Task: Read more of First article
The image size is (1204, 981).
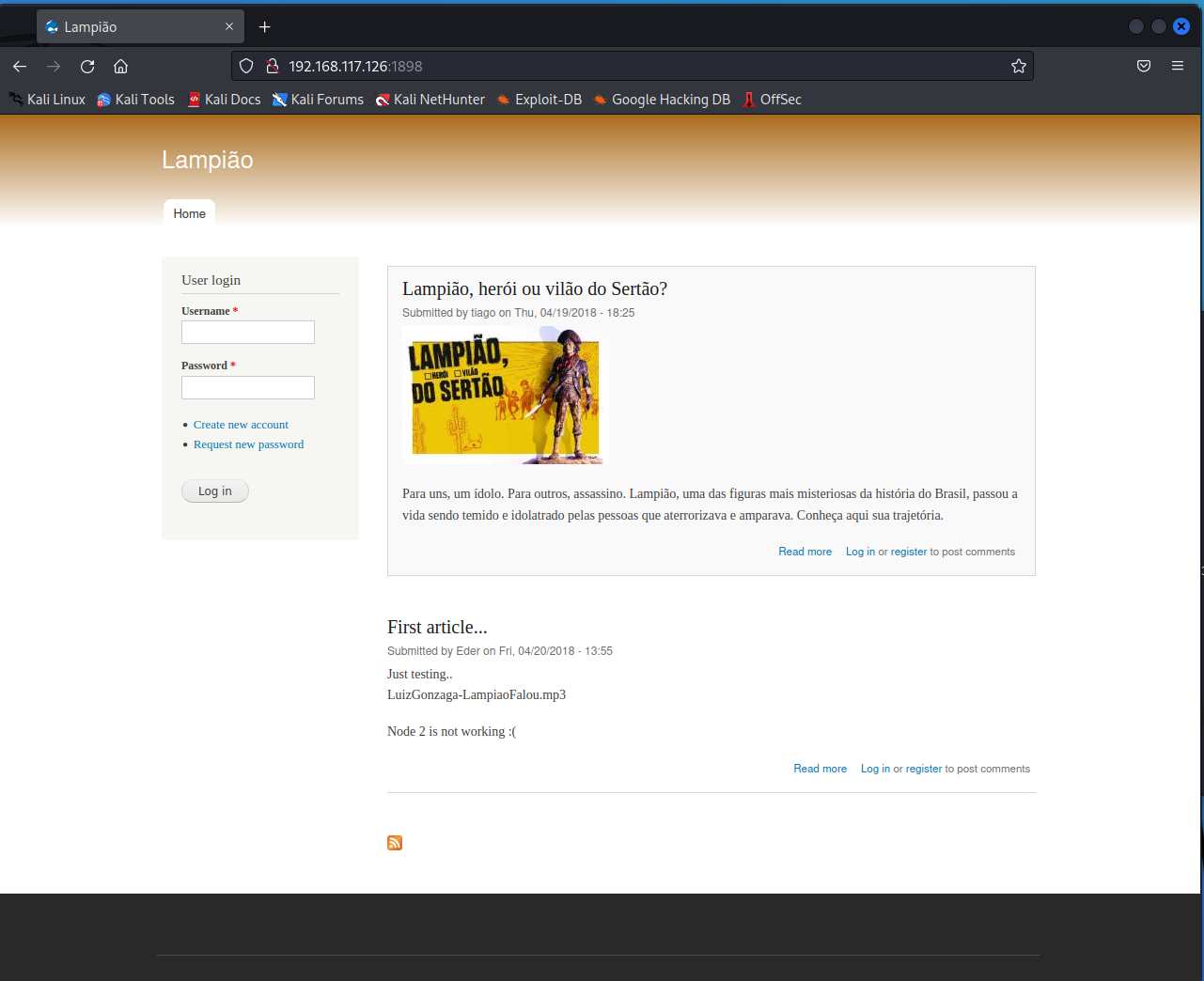Action: tap(820, 769)
